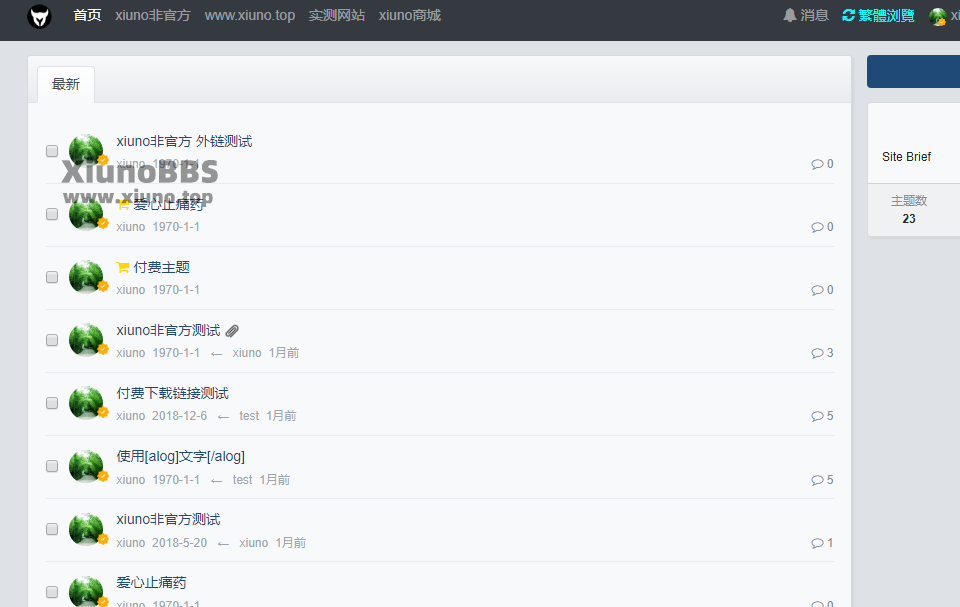960x607 pixels.
Task: Click last replier test on 使用[alog]文字[/alog]
Action: pyautogui.click(x=242, y=480)
